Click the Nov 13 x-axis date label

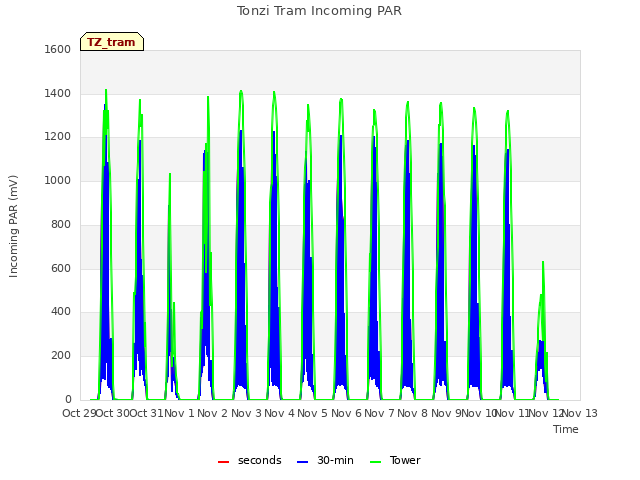point(580,413)
